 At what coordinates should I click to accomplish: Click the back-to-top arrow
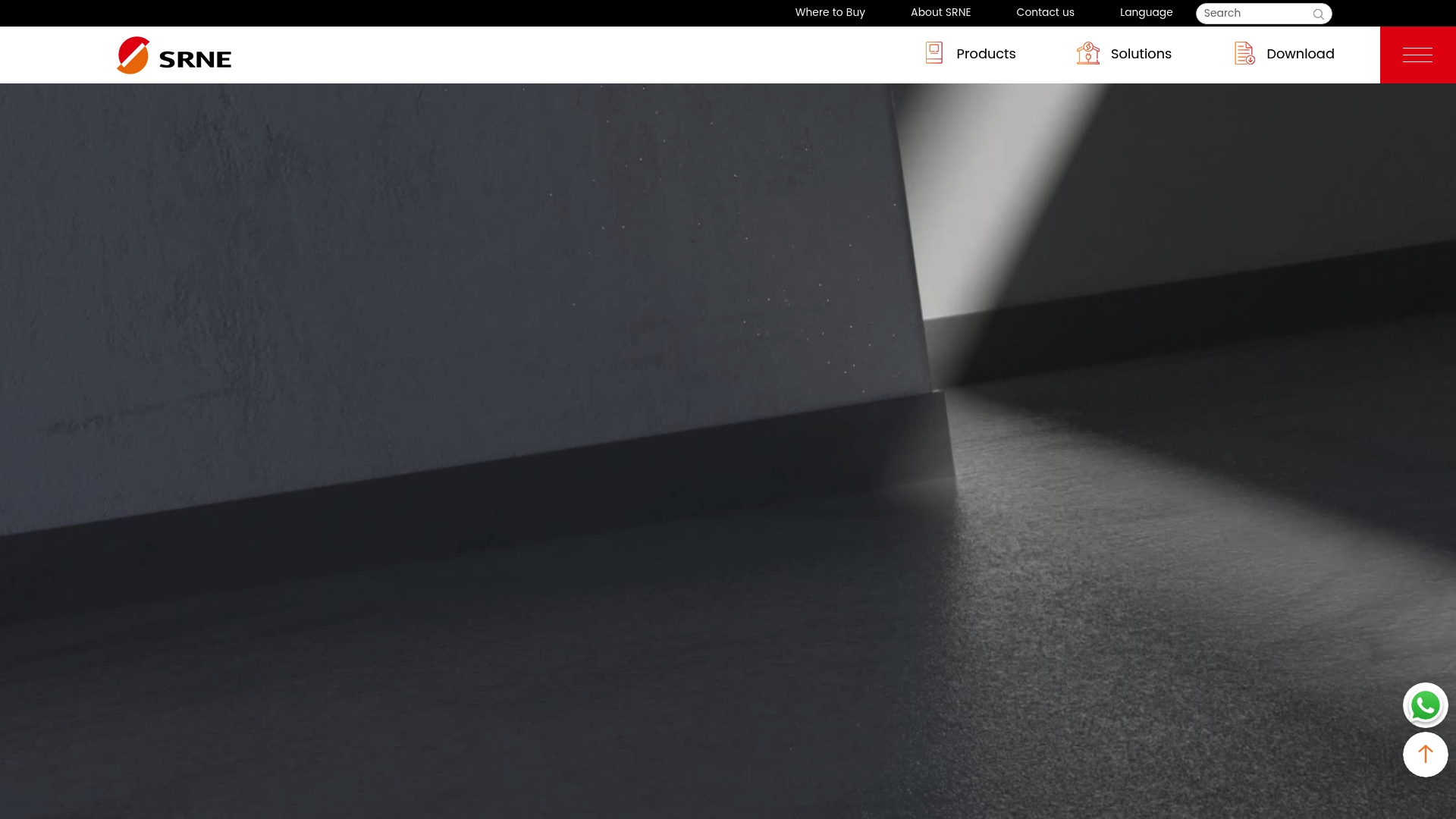[1426, 755]
